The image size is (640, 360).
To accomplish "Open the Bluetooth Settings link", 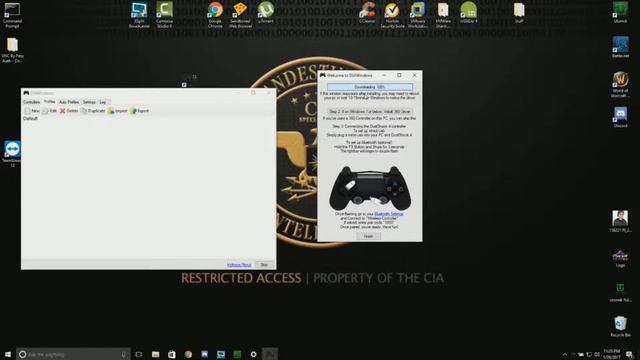I will click(389, 214).
